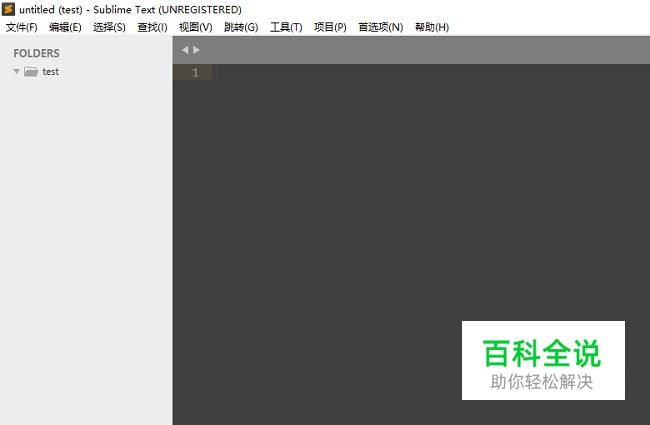Screen dimensions: 650x425
Task: Click the test folder icon in sidebar
Action: pyautogui.click(x=31, y=71)
